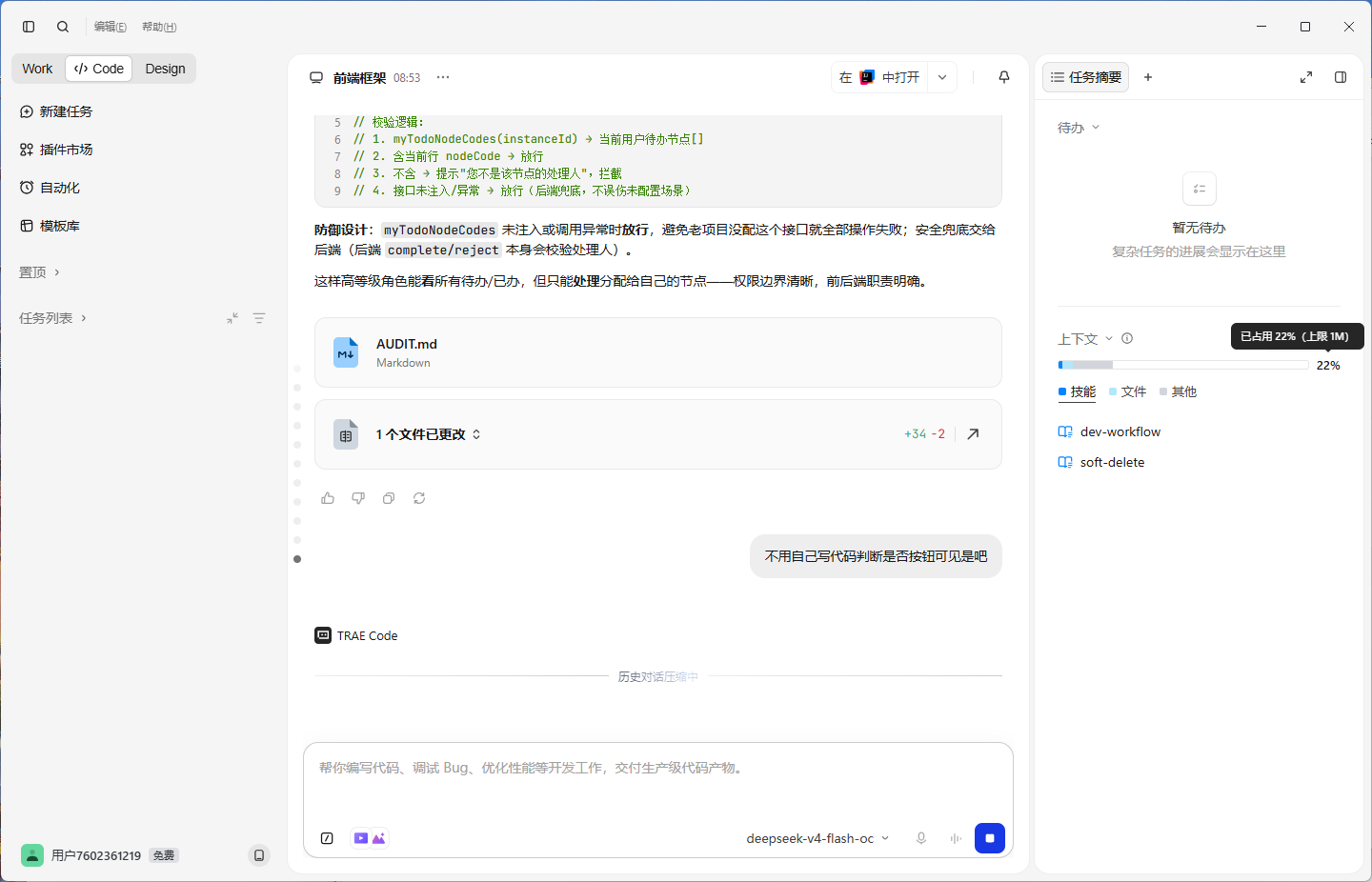Open the dev-workflow skill

click(x=1110, y=431)
